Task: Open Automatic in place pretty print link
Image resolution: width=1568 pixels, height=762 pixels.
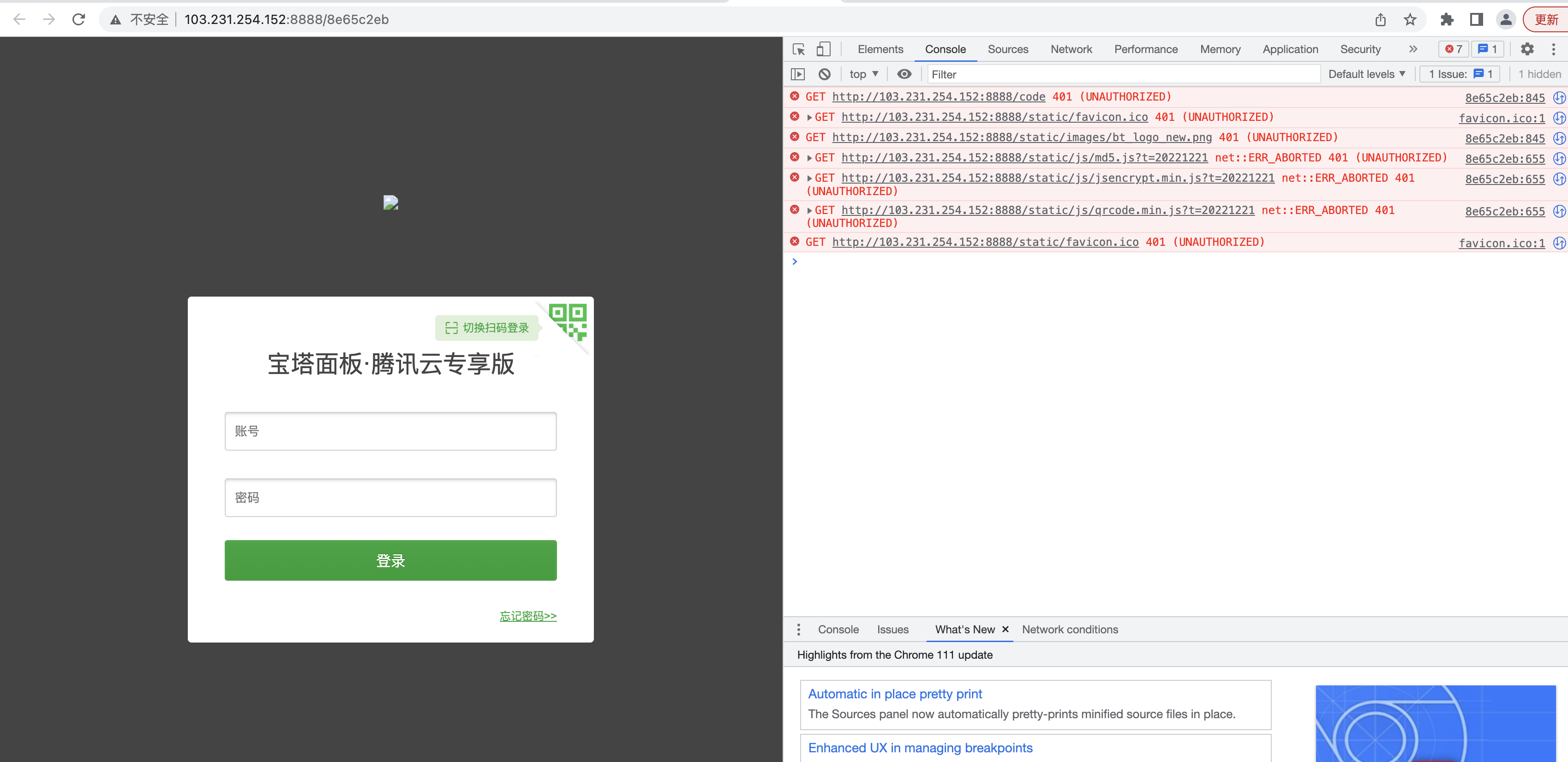Action: point(895,694)
